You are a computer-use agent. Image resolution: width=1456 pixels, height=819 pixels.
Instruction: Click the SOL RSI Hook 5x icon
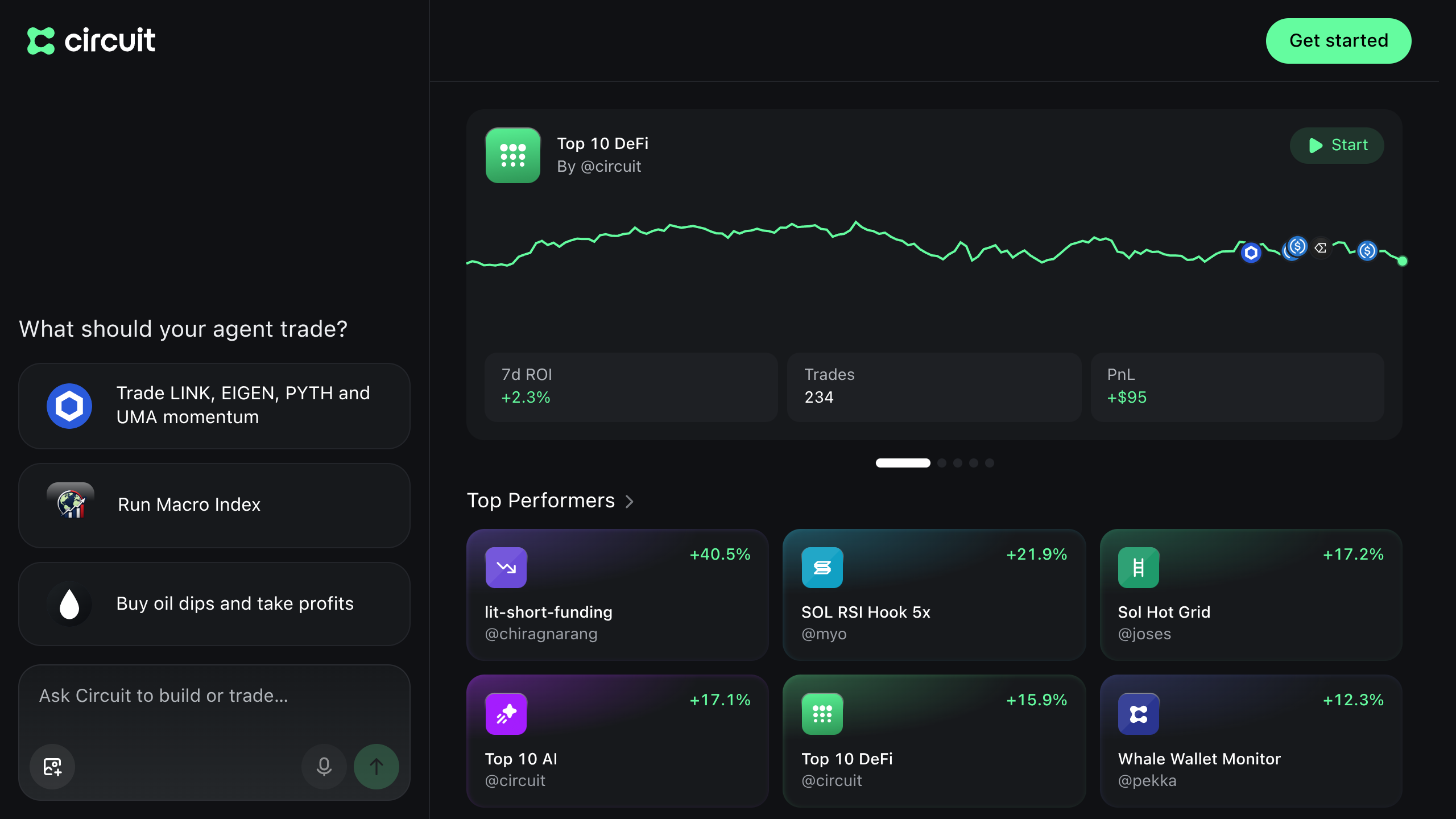(822, 567)
